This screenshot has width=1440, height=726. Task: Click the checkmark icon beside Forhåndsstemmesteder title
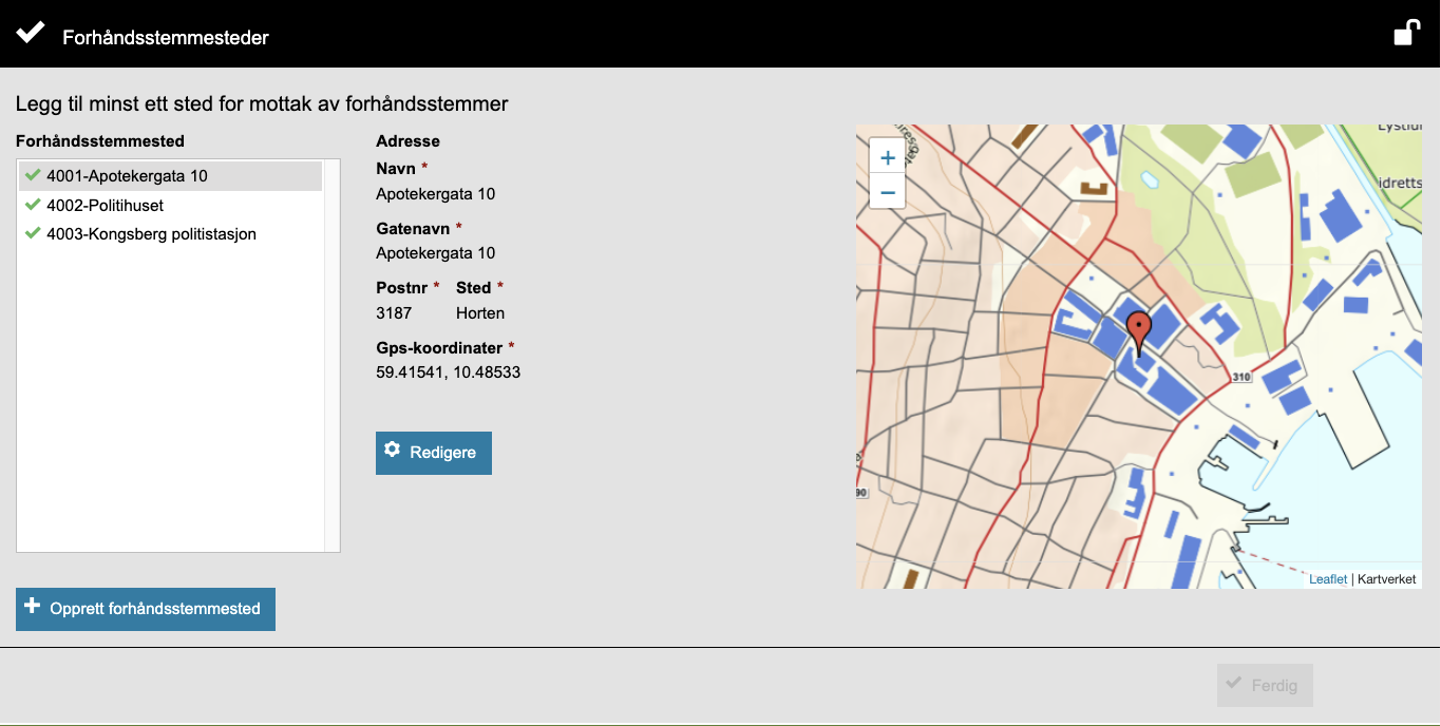coord(31,33)
